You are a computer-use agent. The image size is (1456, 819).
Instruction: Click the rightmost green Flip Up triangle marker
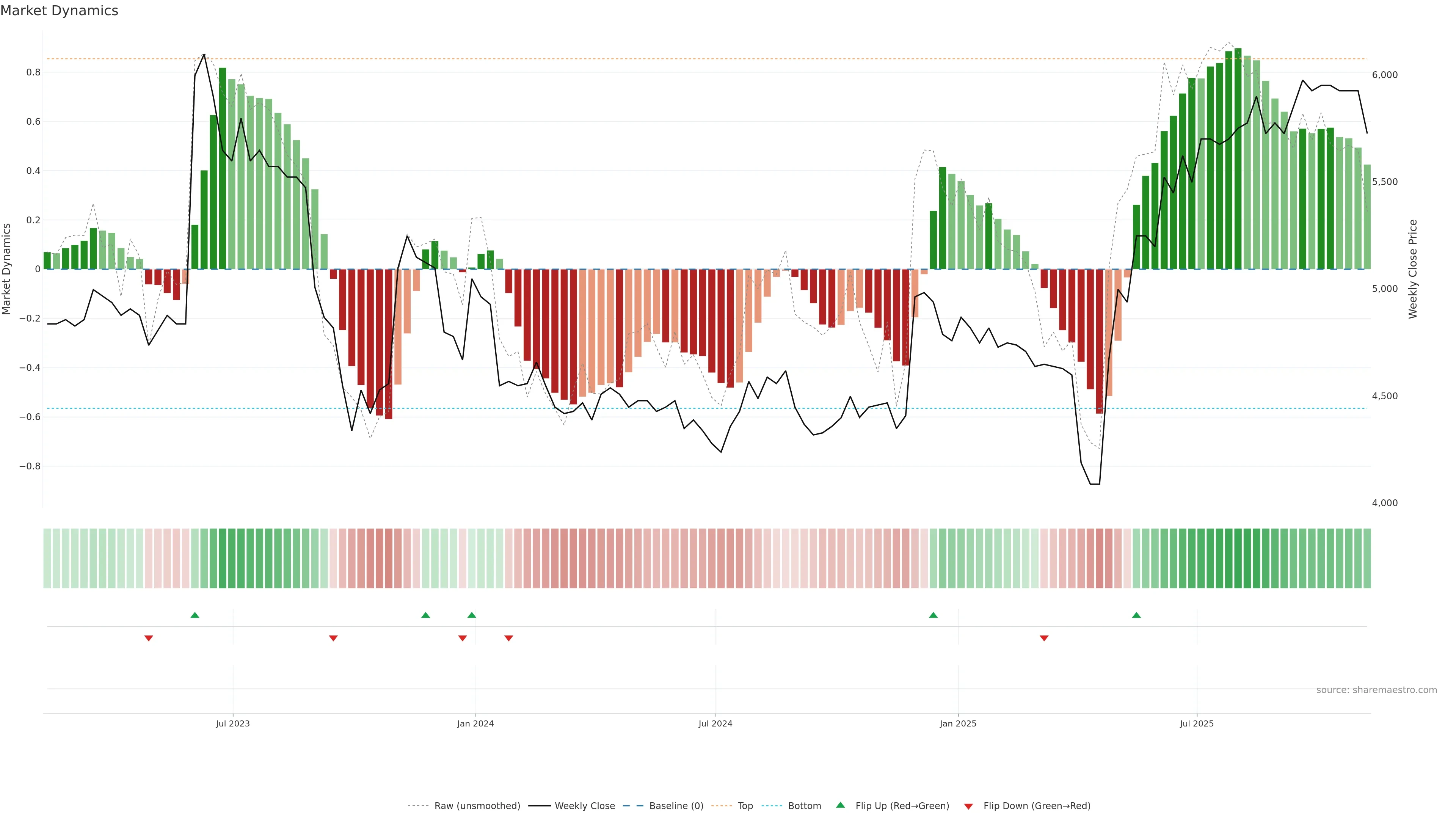coord(1136,615)
